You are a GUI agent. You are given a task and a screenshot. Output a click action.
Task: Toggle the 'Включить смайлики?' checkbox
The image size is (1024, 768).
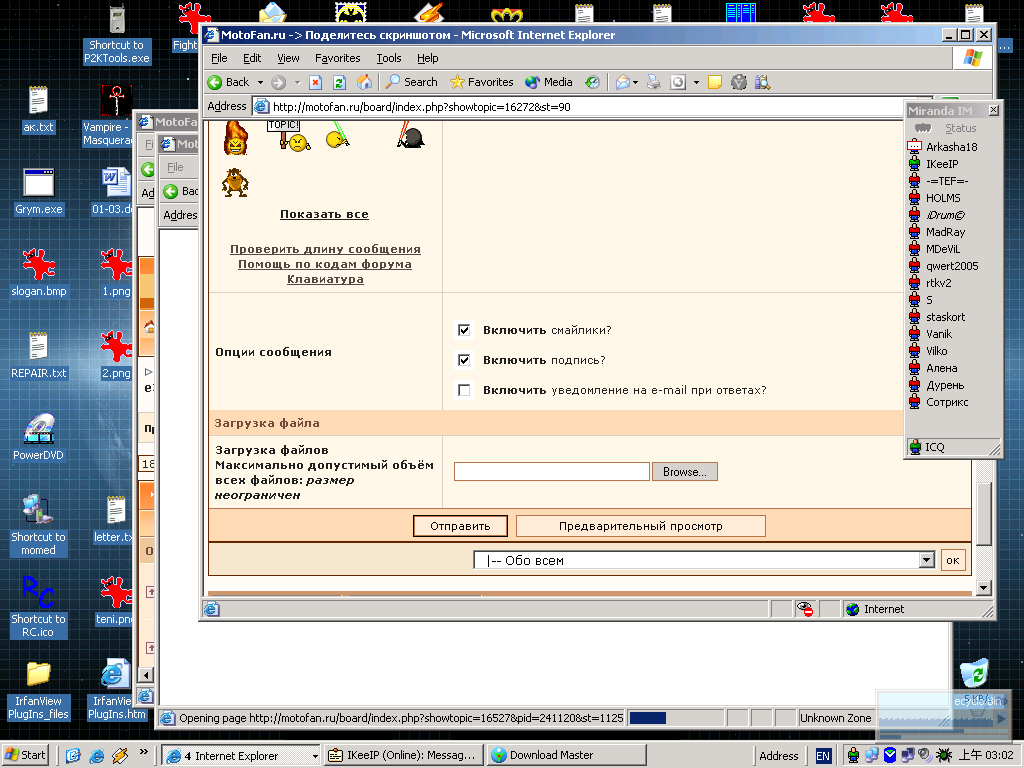click(x=464, y=330)
